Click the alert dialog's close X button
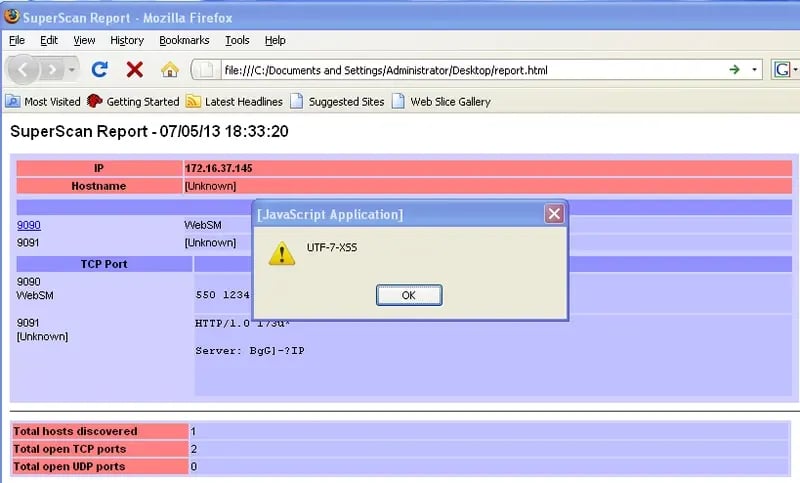The height and width of the screenshot is (483, 800). (x=553, y=214)
